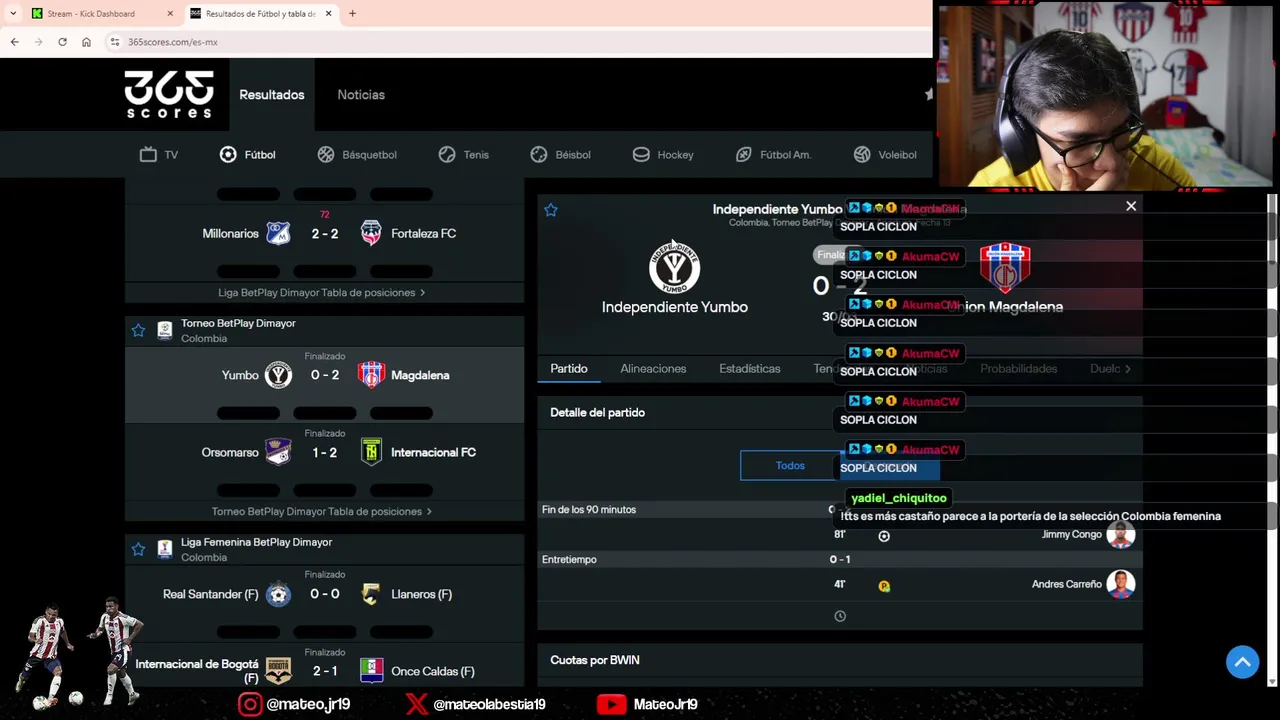Viewport: 1280px width, 720px height.
Task: Open the Union Magdalena crest in detail panel
Action: 1005,266
